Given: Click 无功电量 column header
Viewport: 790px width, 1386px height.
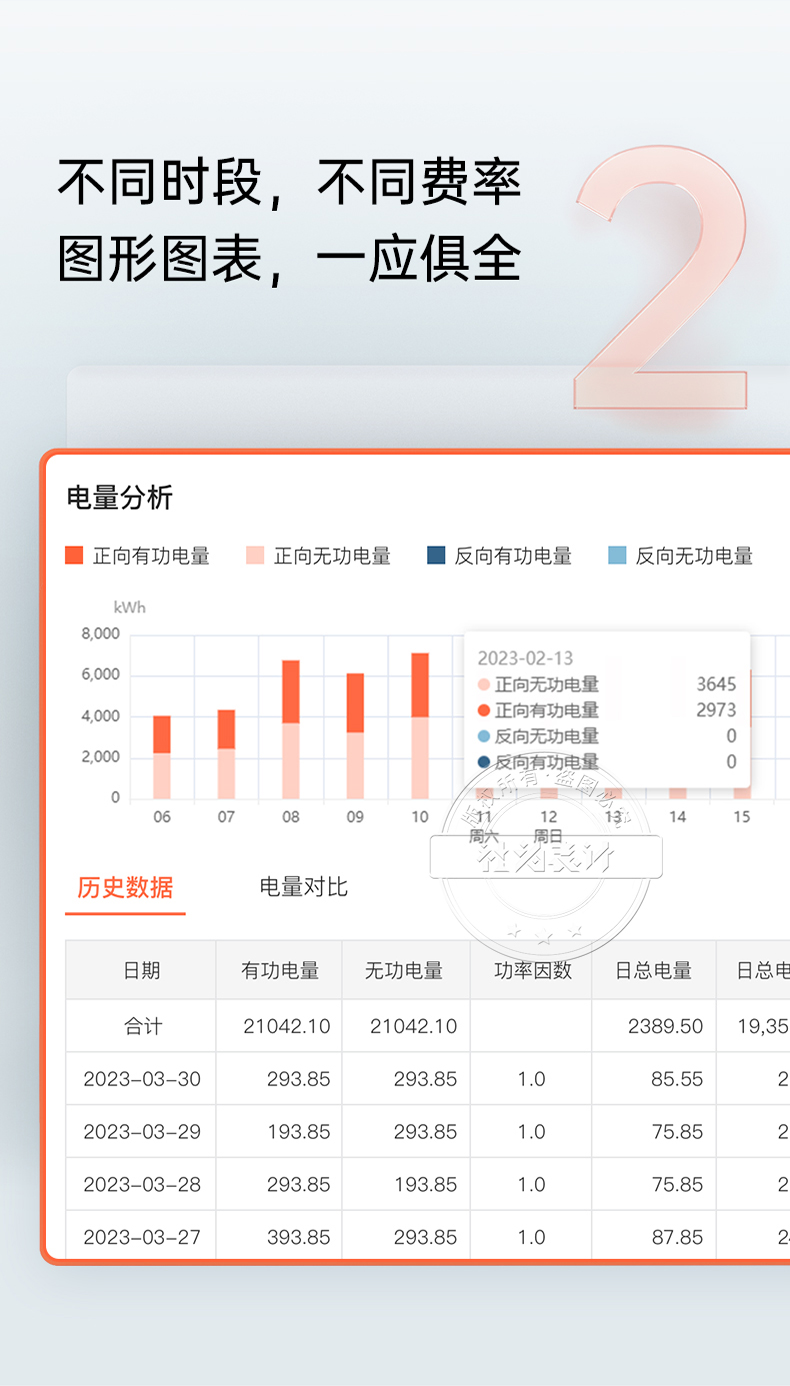Looking at the screenshot, I should (x=404, y=970).
